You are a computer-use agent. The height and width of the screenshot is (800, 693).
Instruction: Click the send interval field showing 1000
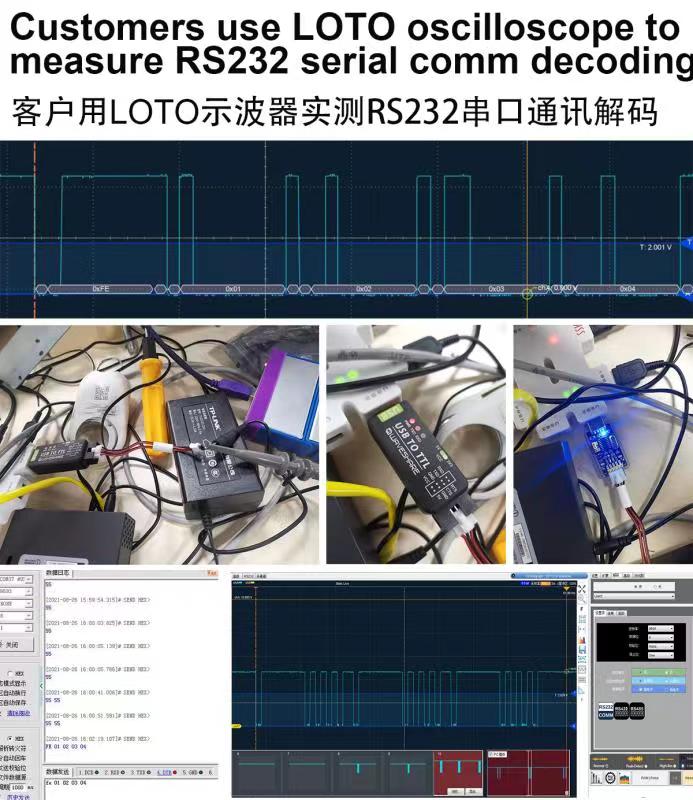pos(17,787)
